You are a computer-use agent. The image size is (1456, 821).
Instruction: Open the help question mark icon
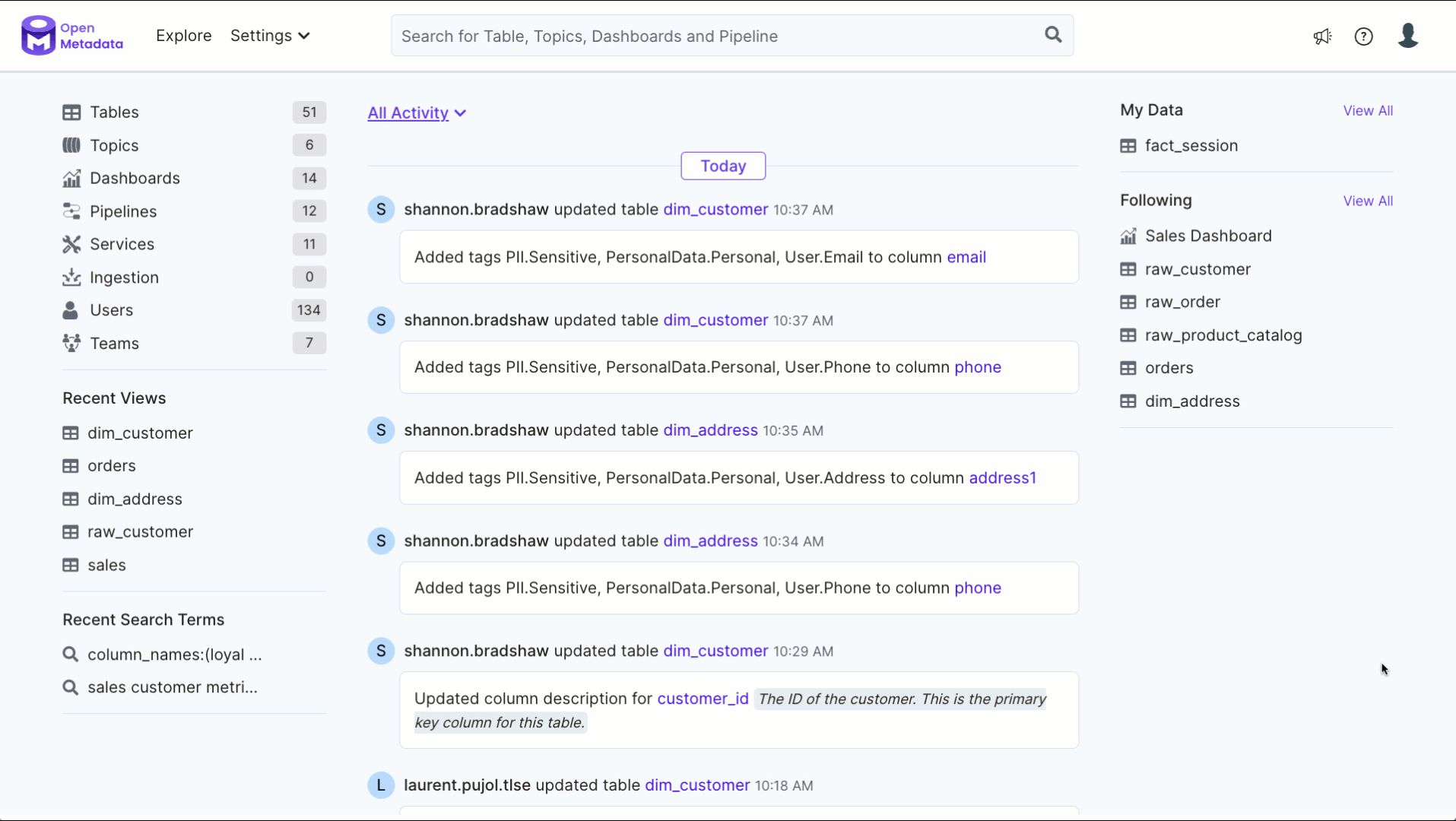click(1363, 36)
